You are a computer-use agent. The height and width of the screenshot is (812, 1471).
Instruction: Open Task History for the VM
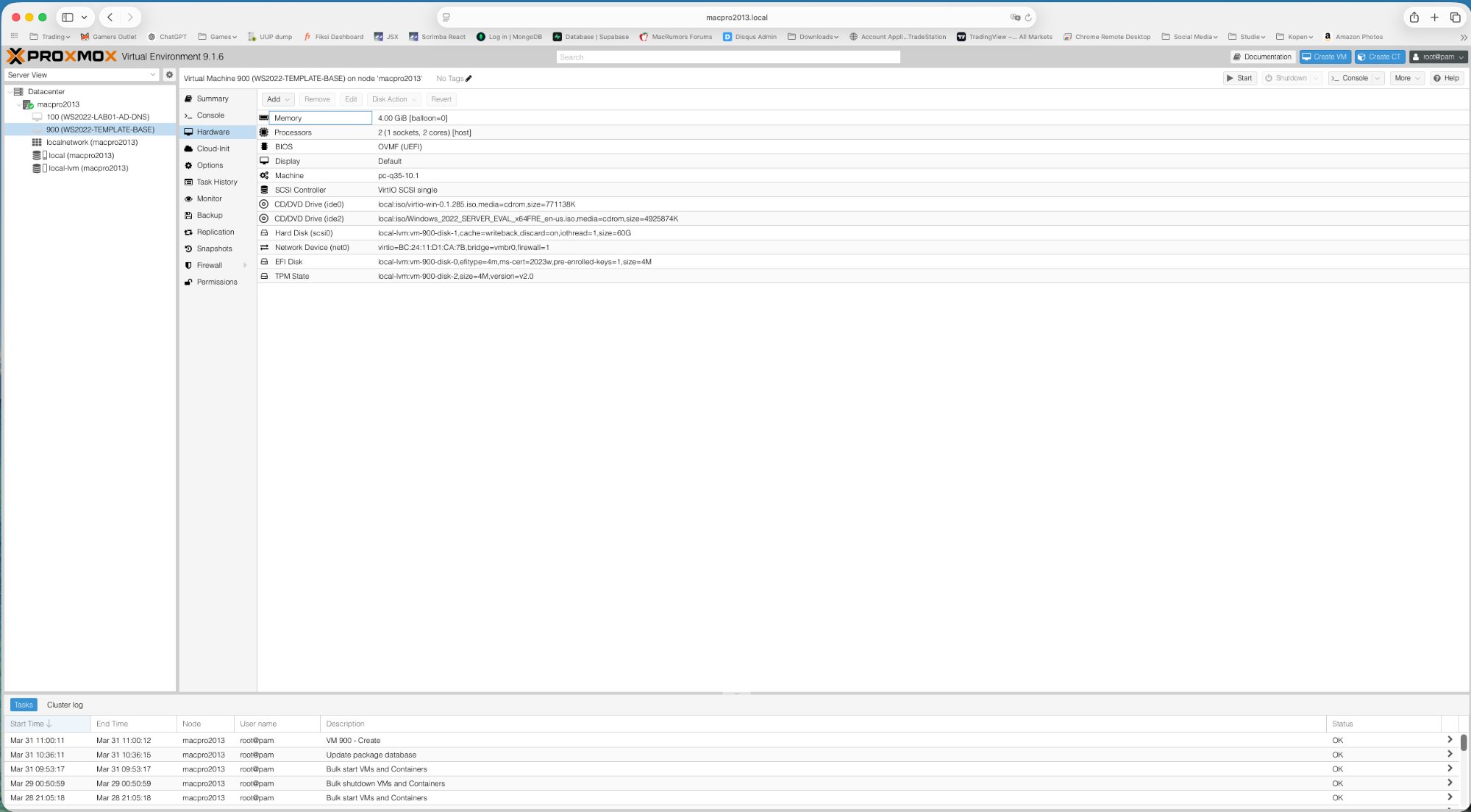216,182
